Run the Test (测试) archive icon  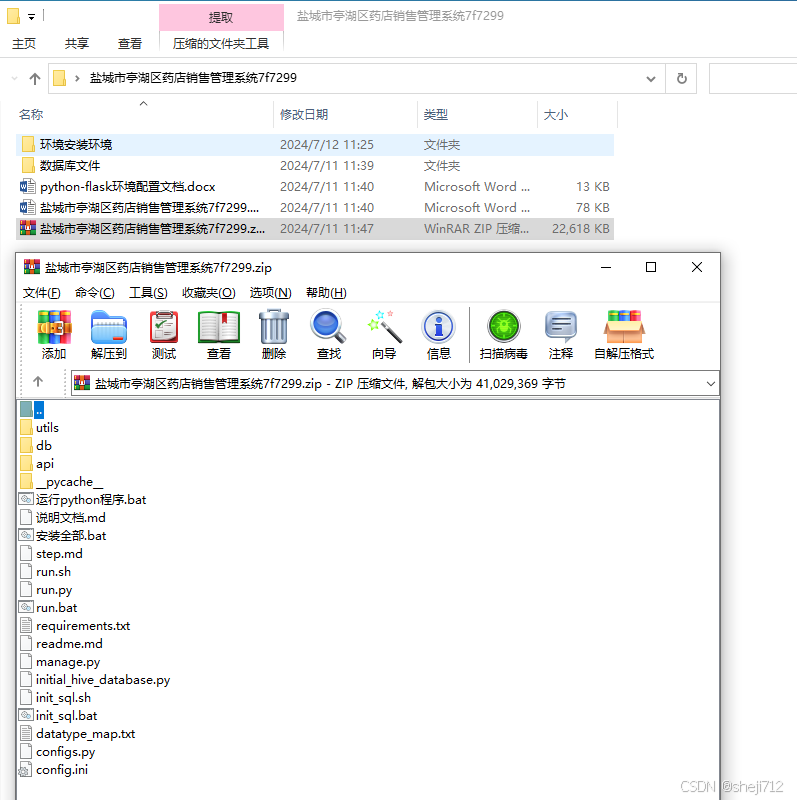pos(164,328)
